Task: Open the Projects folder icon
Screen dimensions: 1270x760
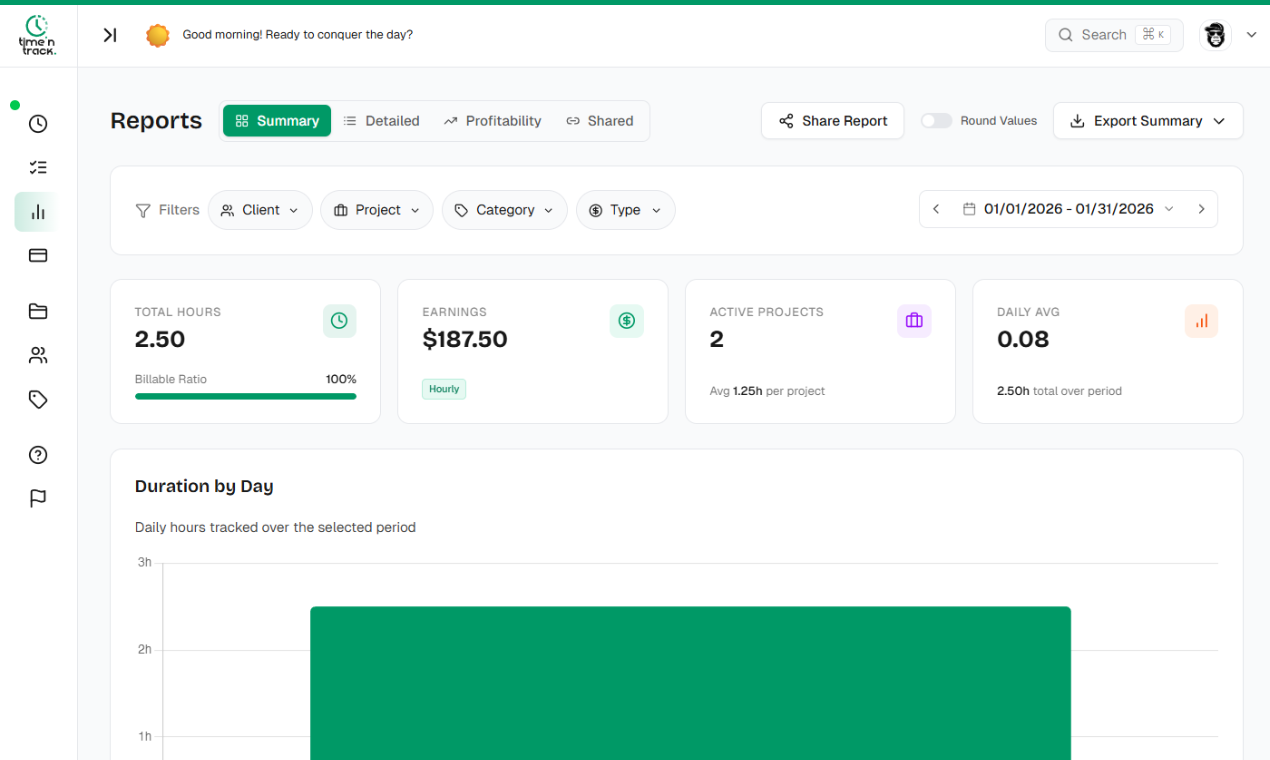Action: click(37, 311)
